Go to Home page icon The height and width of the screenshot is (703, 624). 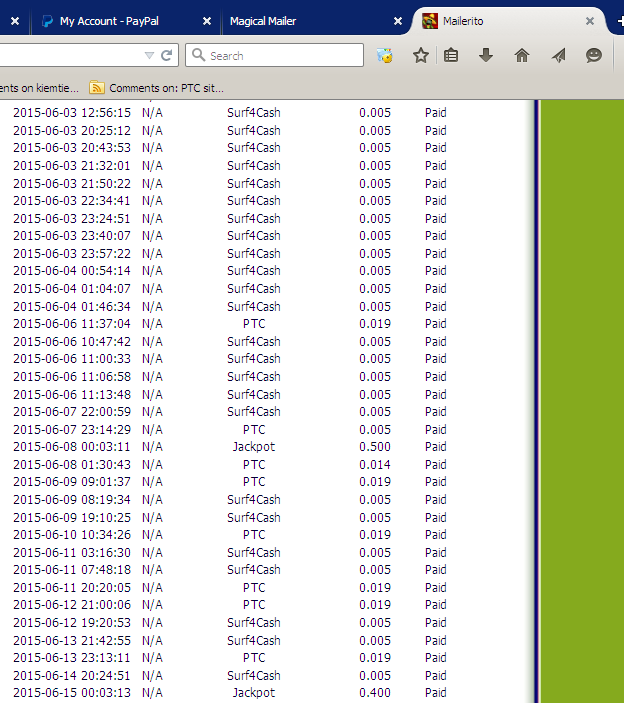pyautogui.click(x=522, y=56)
